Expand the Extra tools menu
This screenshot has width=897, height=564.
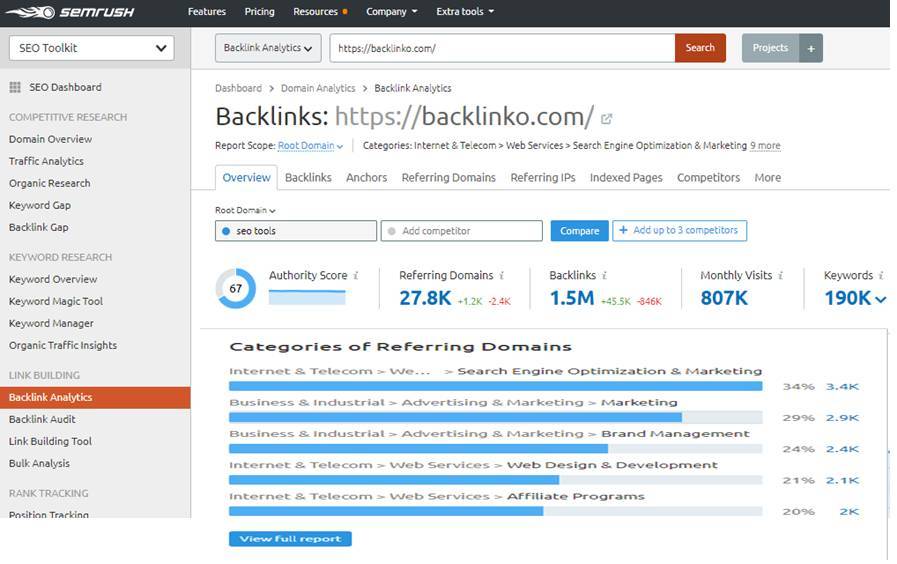pos(465,11)
